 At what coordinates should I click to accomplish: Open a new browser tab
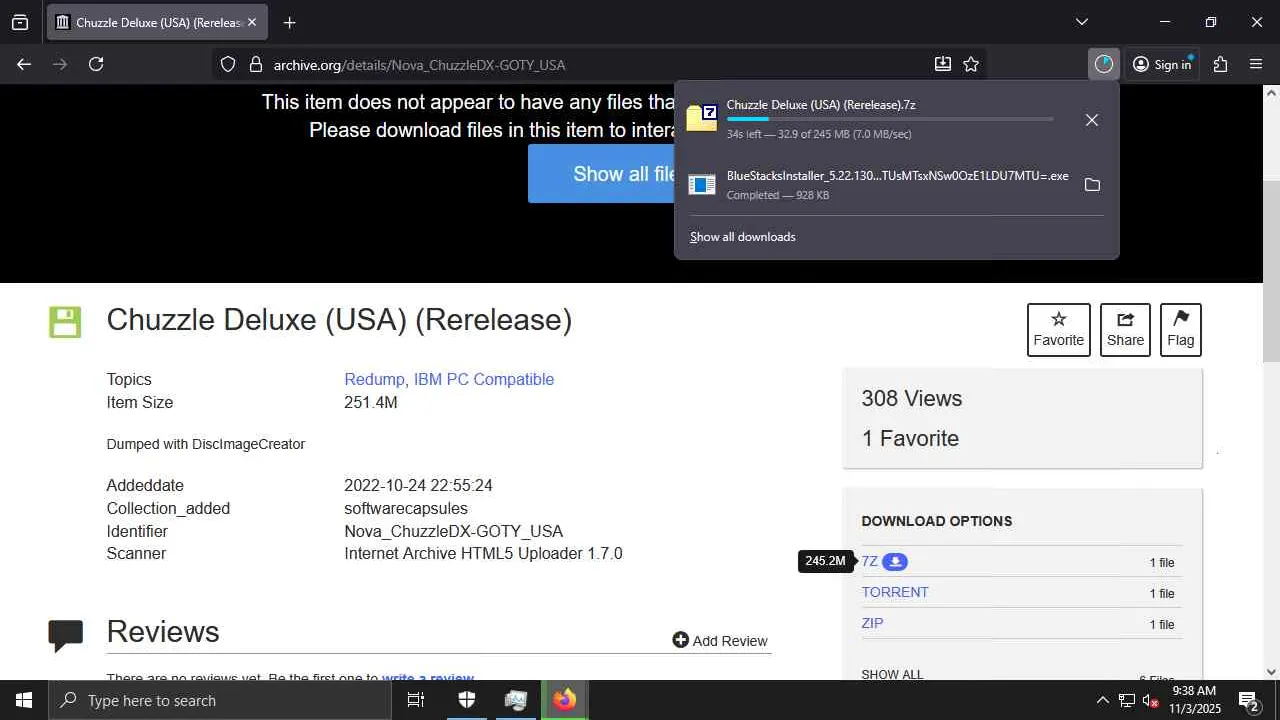click(289, 22)
